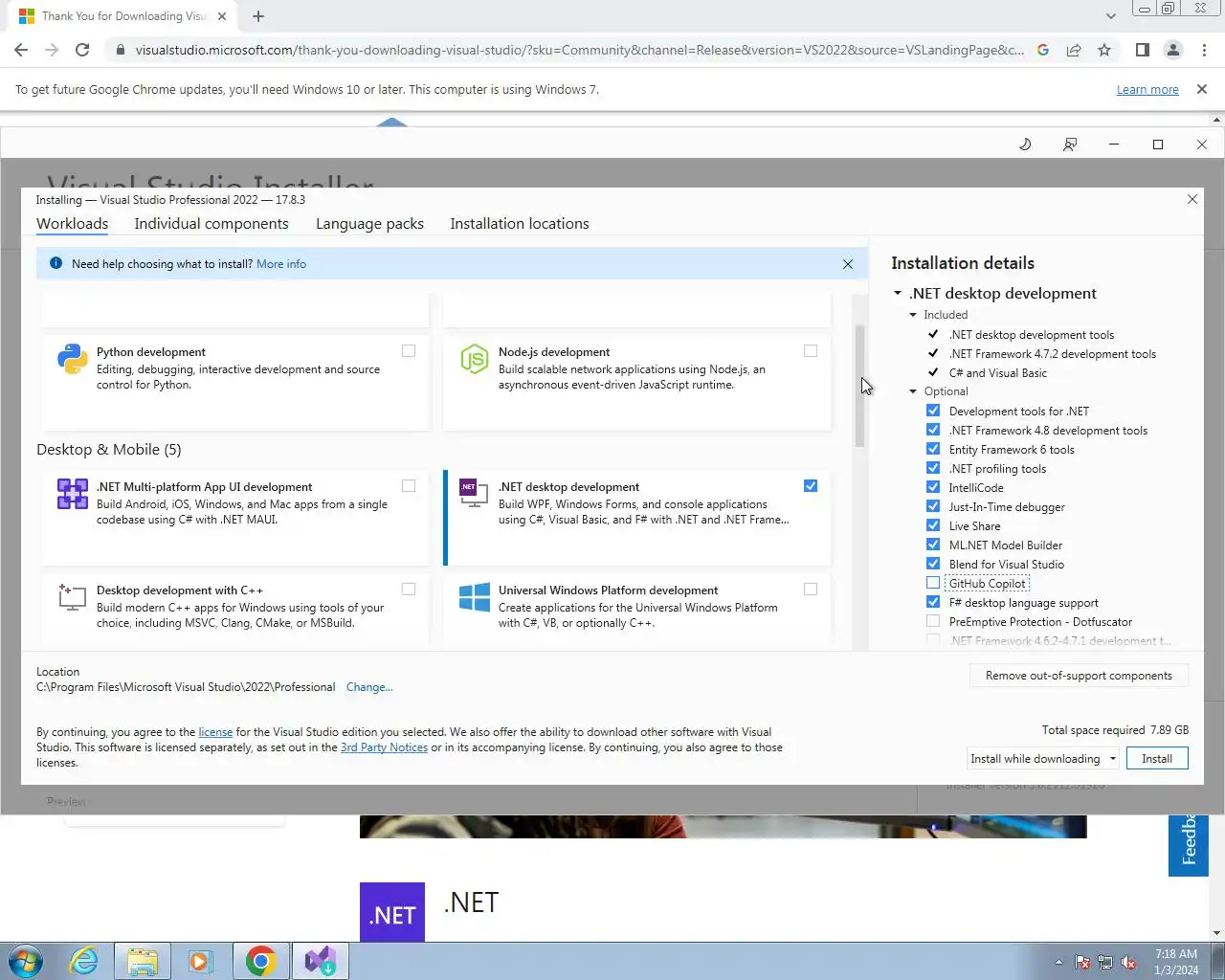The image size is (1225, 980).
Task: Click the taskbar clock showing 7:18 AM
Action: (x=1176, y=962)
